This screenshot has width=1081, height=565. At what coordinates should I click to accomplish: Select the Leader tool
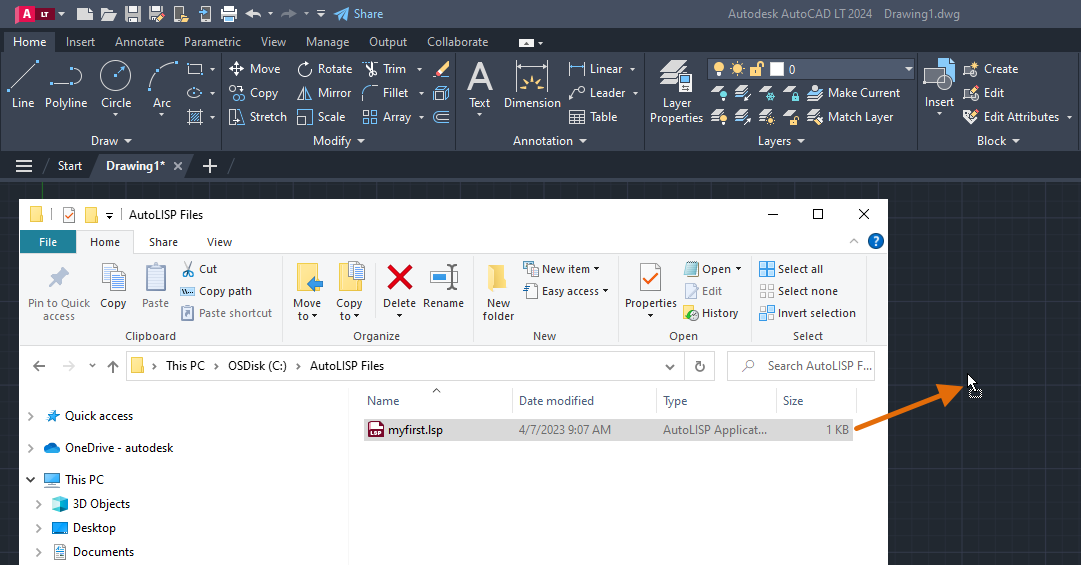click(597, 93)
